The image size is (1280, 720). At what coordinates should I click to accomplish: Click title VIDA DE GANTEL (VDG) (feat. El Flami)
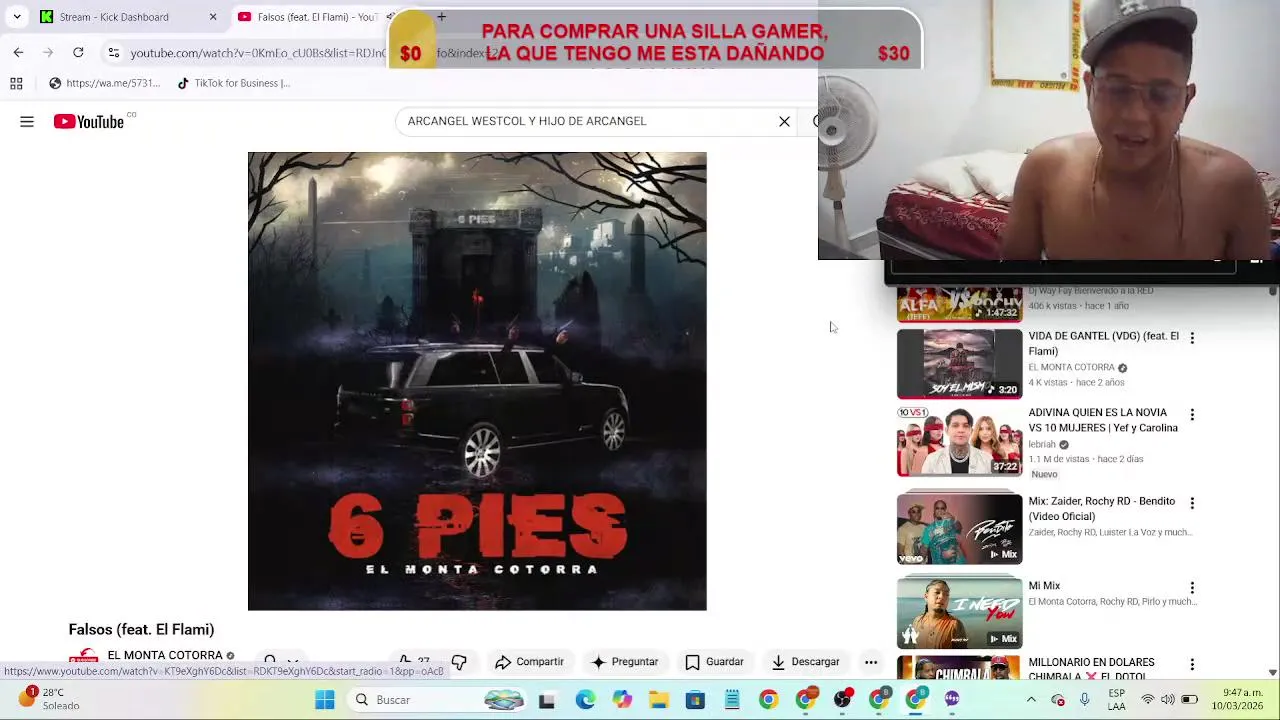1103,343
